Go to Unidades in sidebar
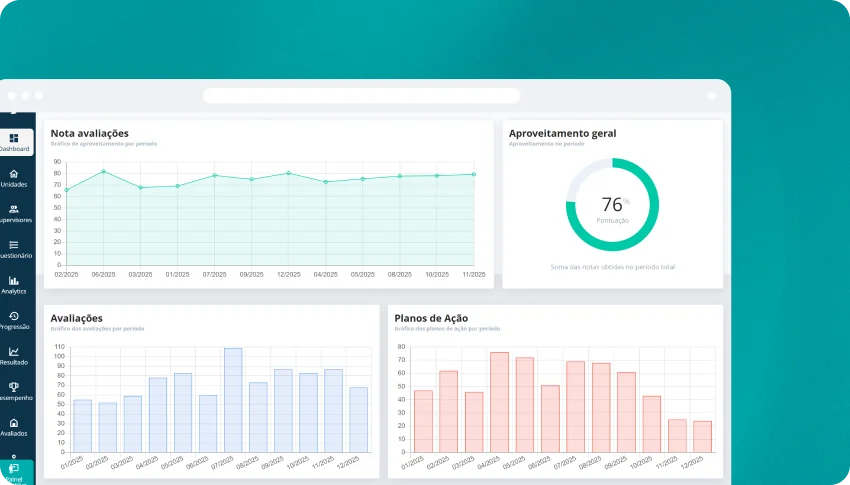The image size is (850, 485). tap(15, 178)
